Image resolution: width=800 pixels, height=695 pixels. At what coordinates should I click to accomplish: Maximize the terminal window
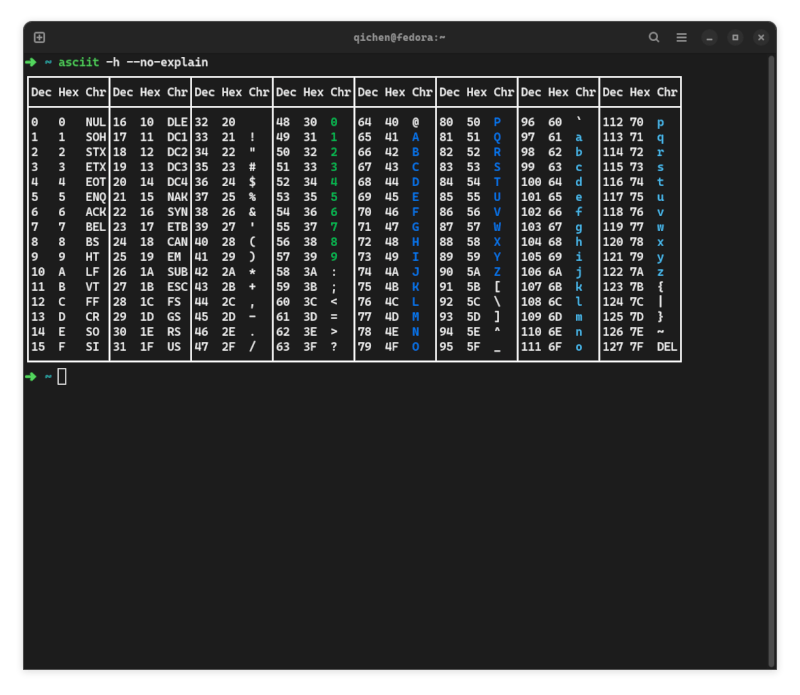pos(735,37)
